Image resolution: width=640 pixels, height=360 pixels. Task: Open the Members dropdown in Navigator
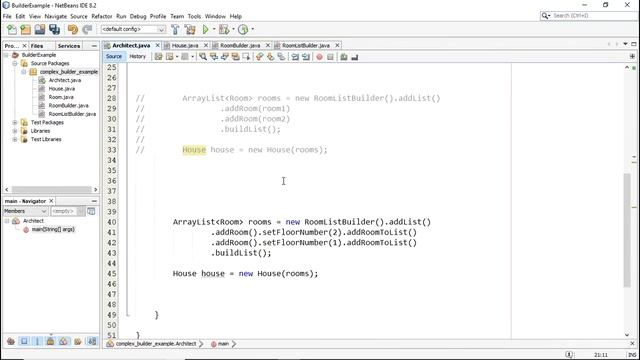[x=25, y=211]
